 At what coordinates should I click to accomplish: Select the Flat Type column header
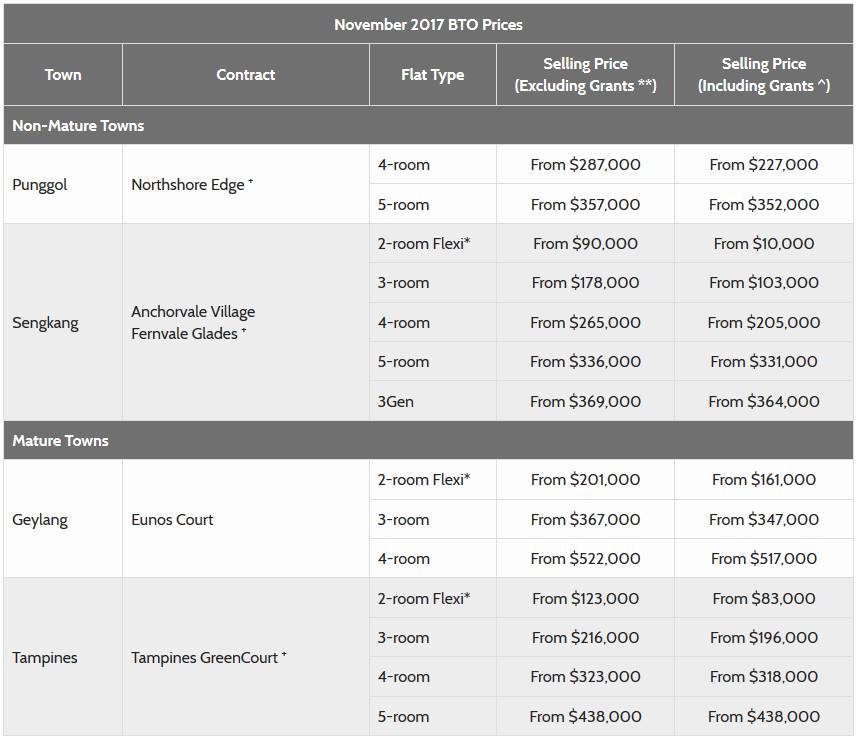click(x=432, y=75)
